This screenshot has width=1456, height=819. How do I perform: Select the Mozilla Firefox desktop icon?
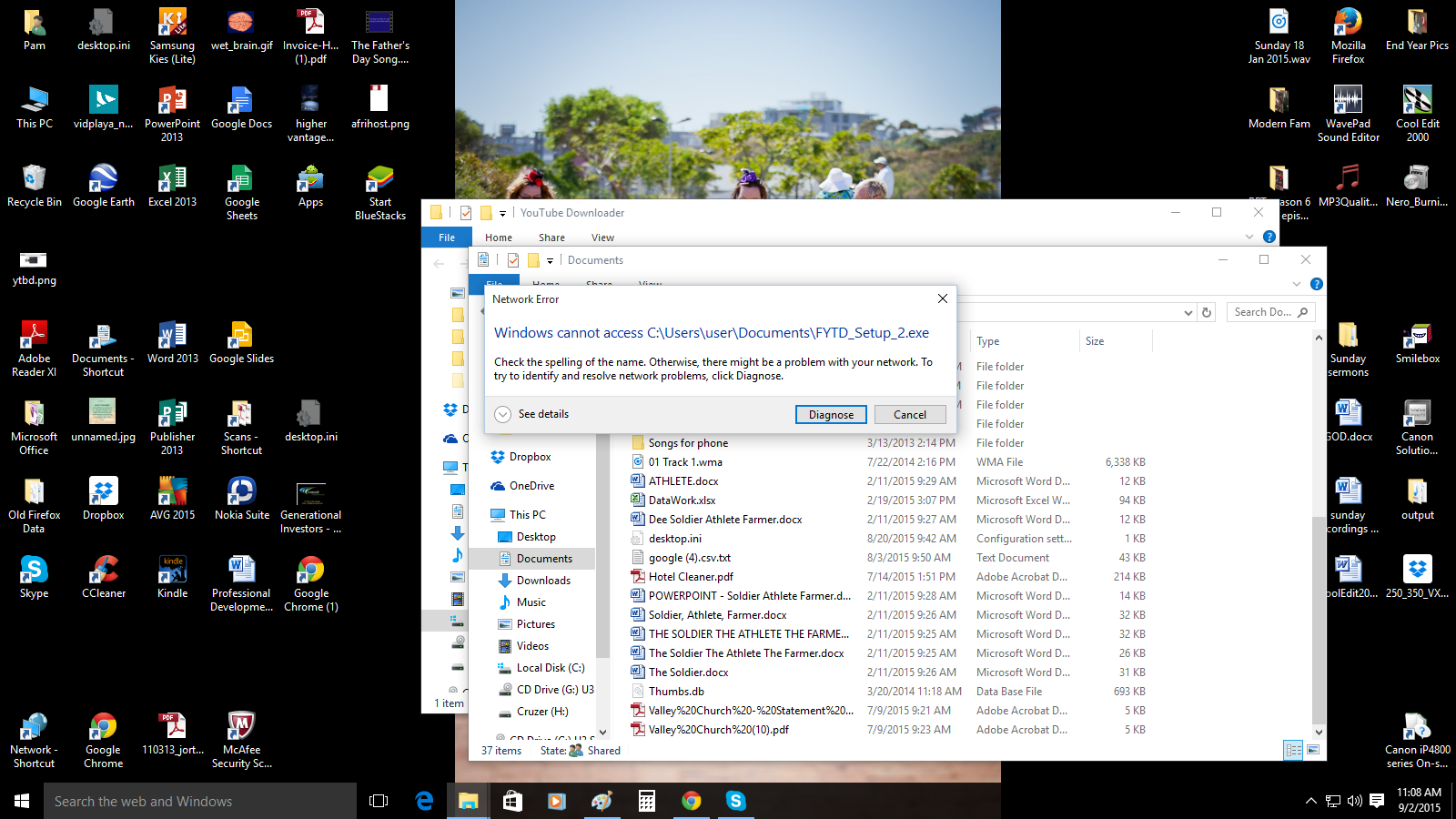coord(1348,35)
